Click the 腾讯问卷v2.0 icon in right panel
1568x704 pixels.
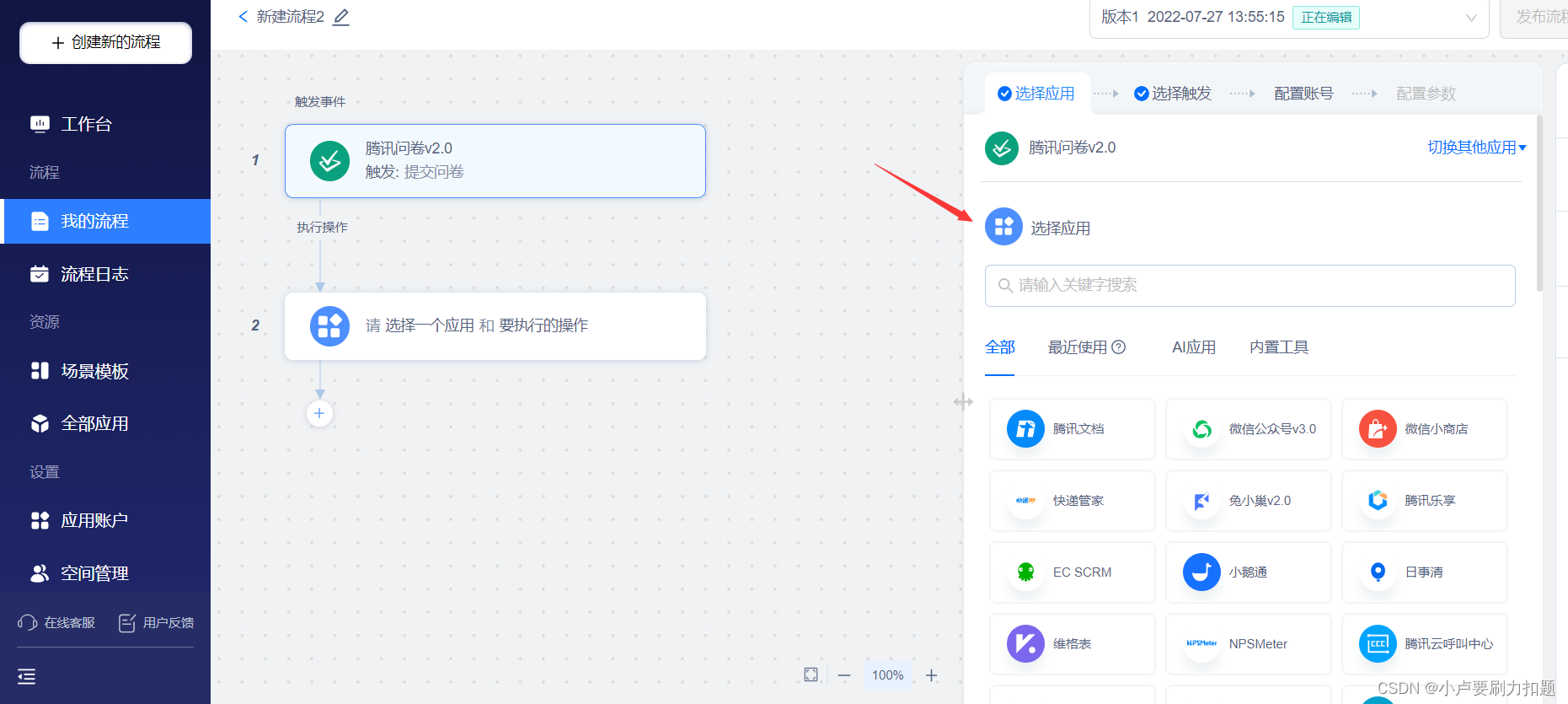(x=1002, y=148)
